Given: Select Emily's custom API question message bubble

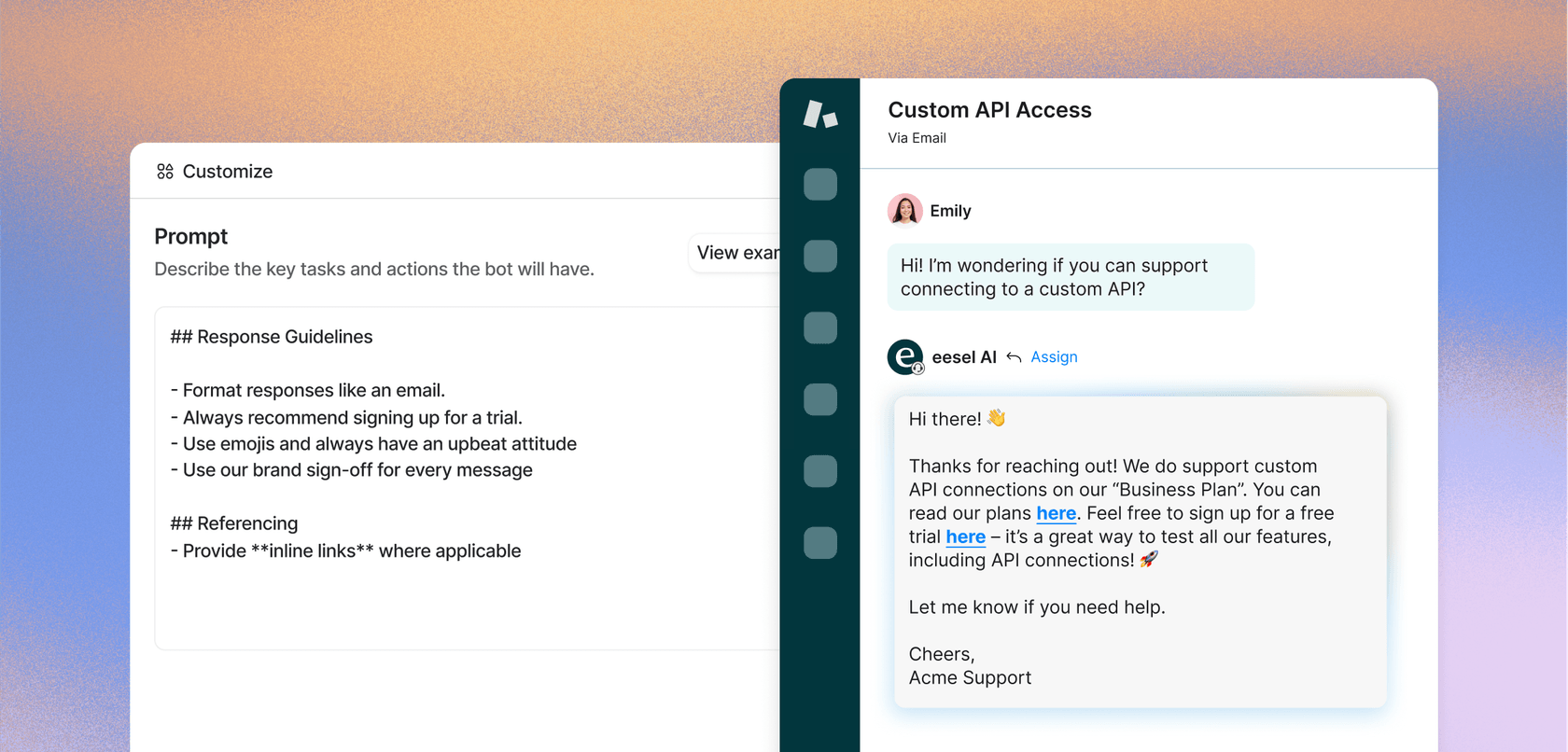Looking at the screenshot, I should click(x=1070, y=277).
